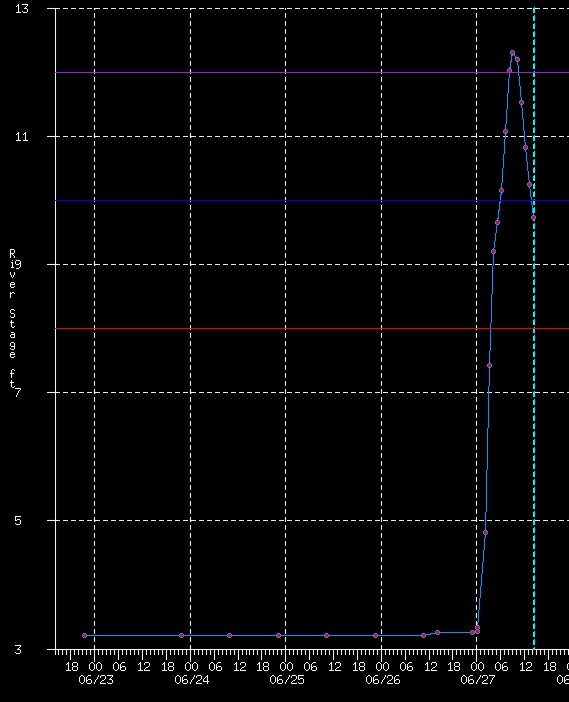Screen dimensions: 569x702
Task: Select the red horizontal flood stage line
Action: [x=312, y=329]
